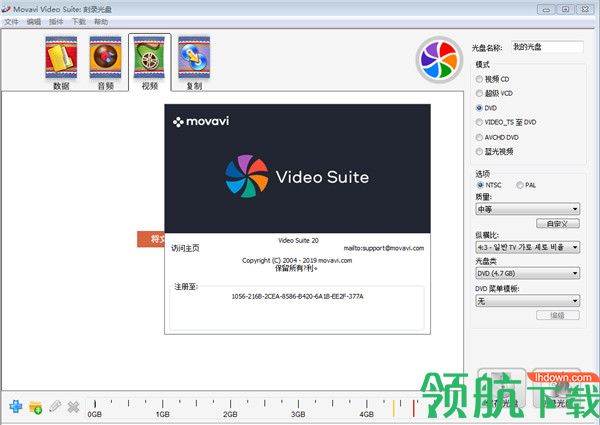
Task: Click into the 光盘名称 disc name field
Action: tap(547, 47)
